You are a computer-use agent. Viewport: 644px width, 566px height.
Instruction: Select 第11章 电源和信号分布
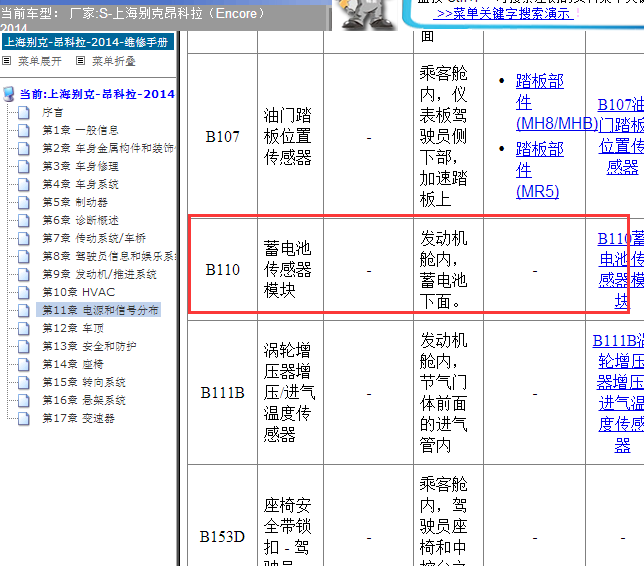(x=99, y=310)
